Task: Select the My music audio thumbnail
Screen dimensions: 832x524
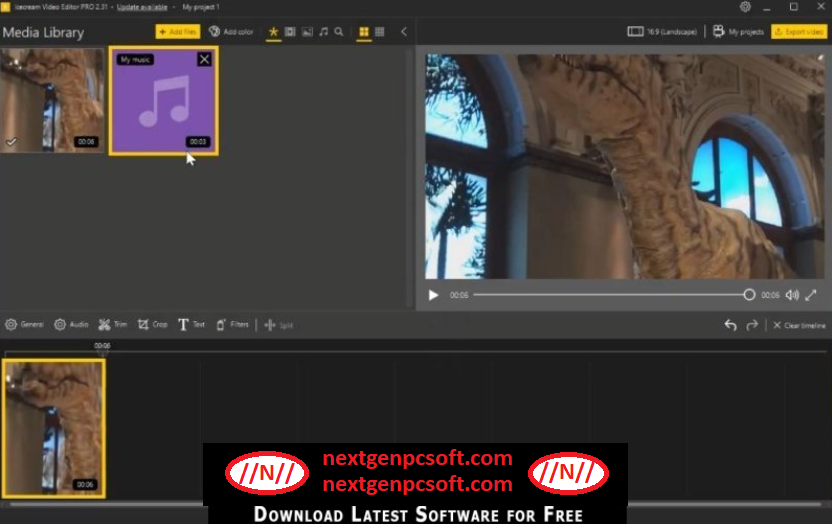Action: pos(163,101)
